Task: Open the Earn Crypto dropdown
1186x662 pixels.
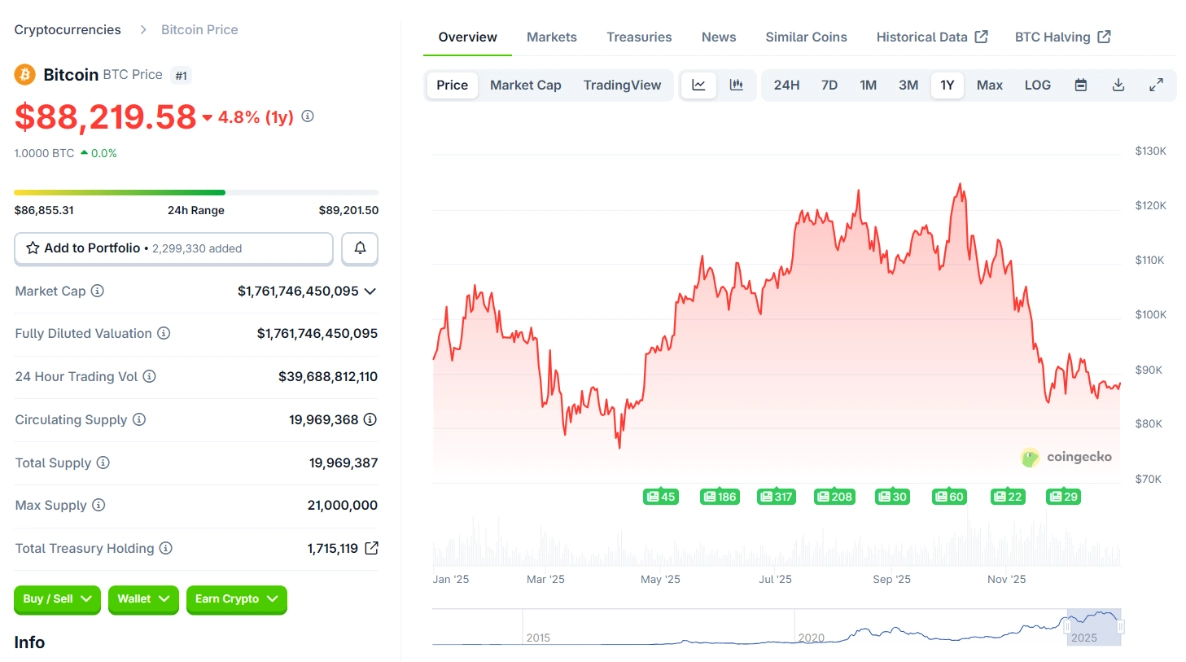Action: pos(236,600)
